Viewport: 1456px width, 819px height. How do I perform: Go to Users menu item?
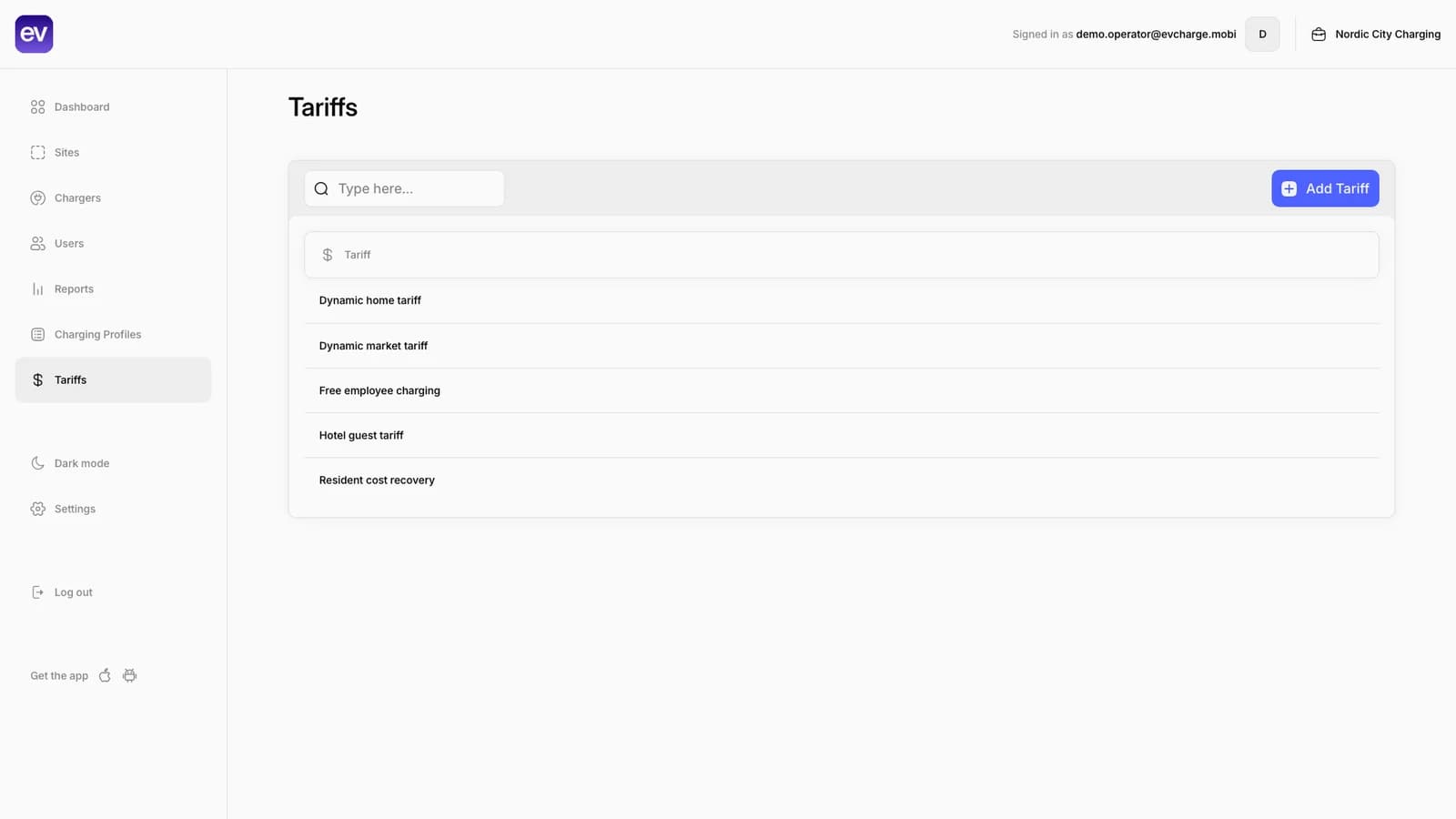click(113, 243)
